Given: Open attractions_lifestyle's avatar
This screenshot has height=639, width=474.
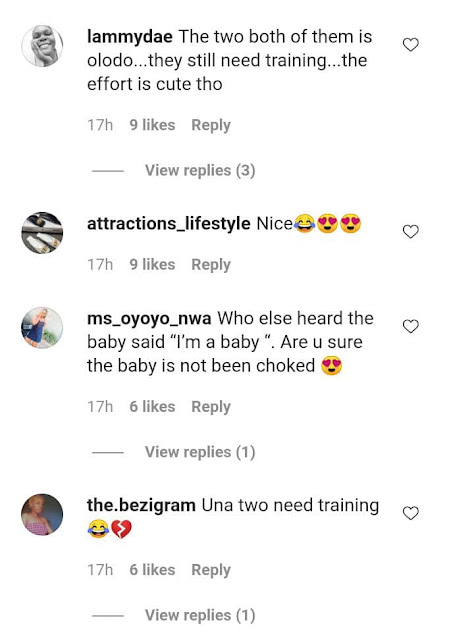Looking at the screenshot, I should click(42, 233).
